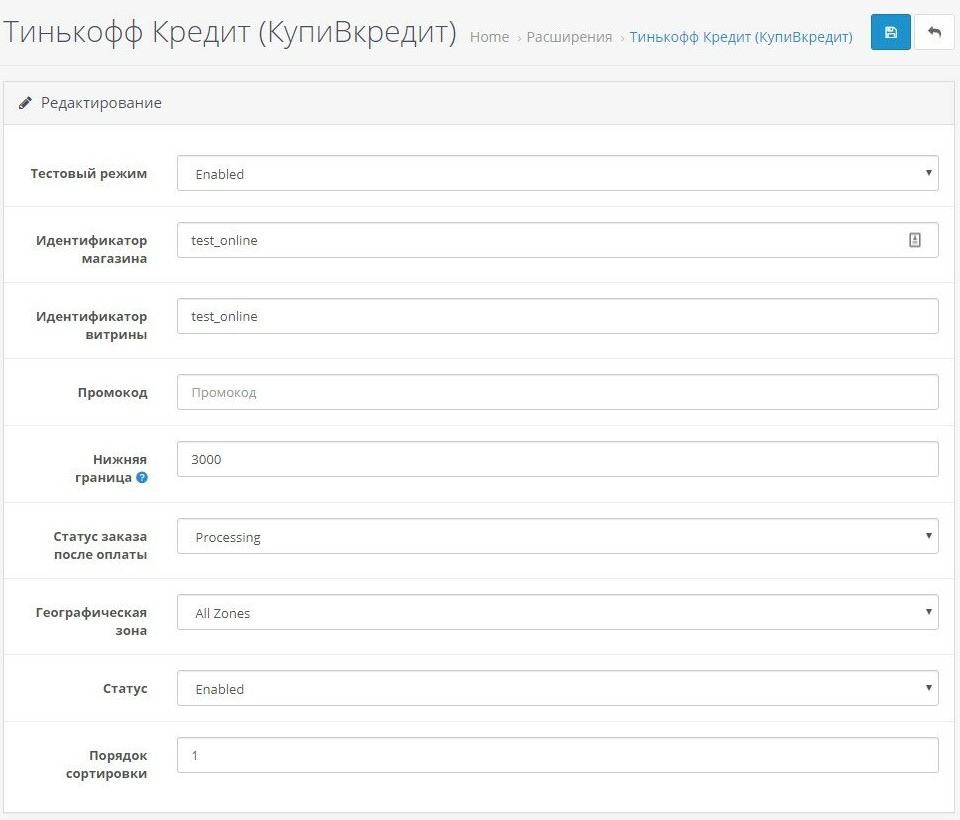Open the Тестовый режим dropdown
Image resolution: width=960 pixels, height=820 pixels.
point(558,173)
